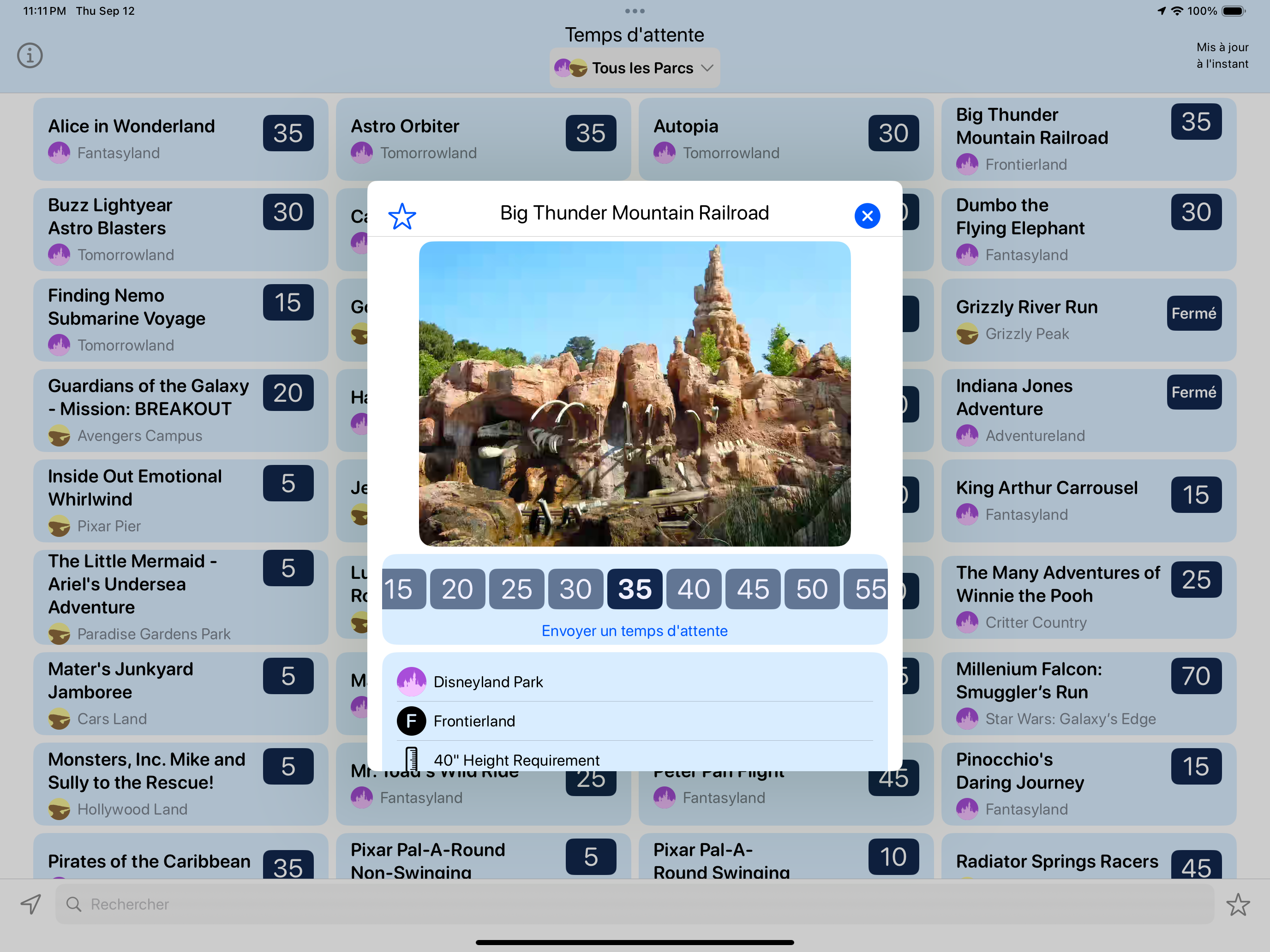Focus the Rechercher search field
Viewport: 1270px width, 952px height.
pos(635,904)
